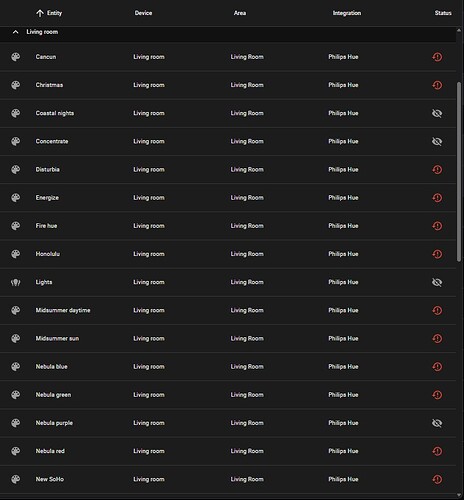Click the Cancun scene palette icon
The width and height of the screenshot is (464, 500).
pyautogui.click(x=16, y=57)
